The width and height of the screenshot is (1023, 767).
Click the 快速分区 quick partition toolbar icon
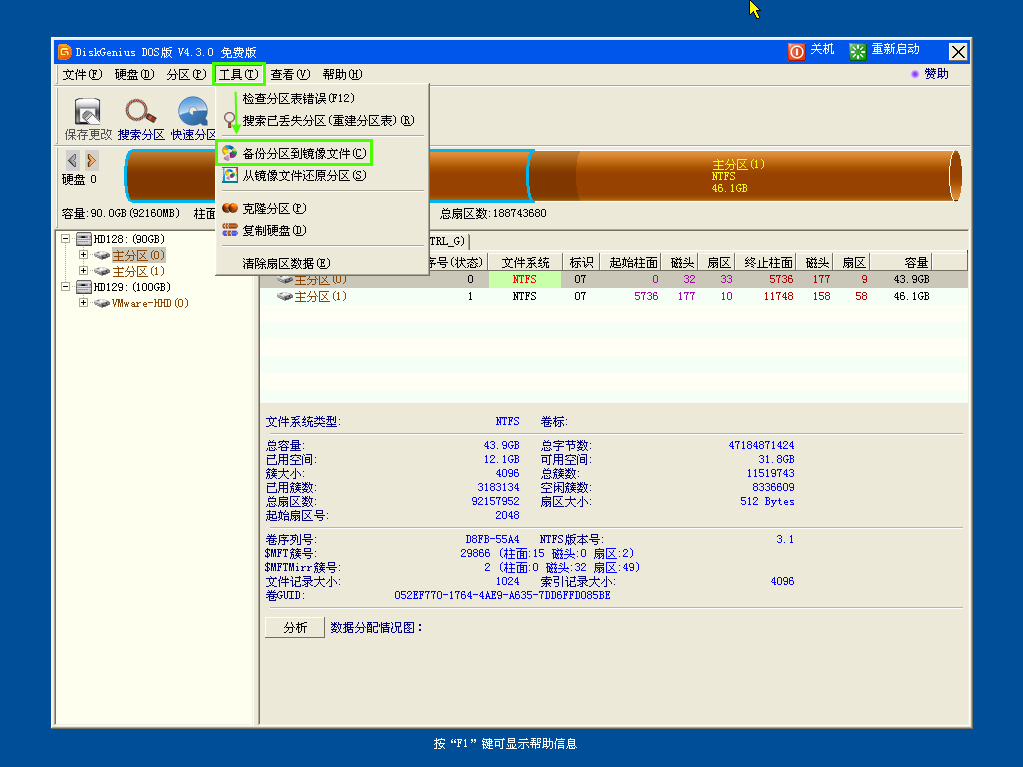(x=193, y=112)
